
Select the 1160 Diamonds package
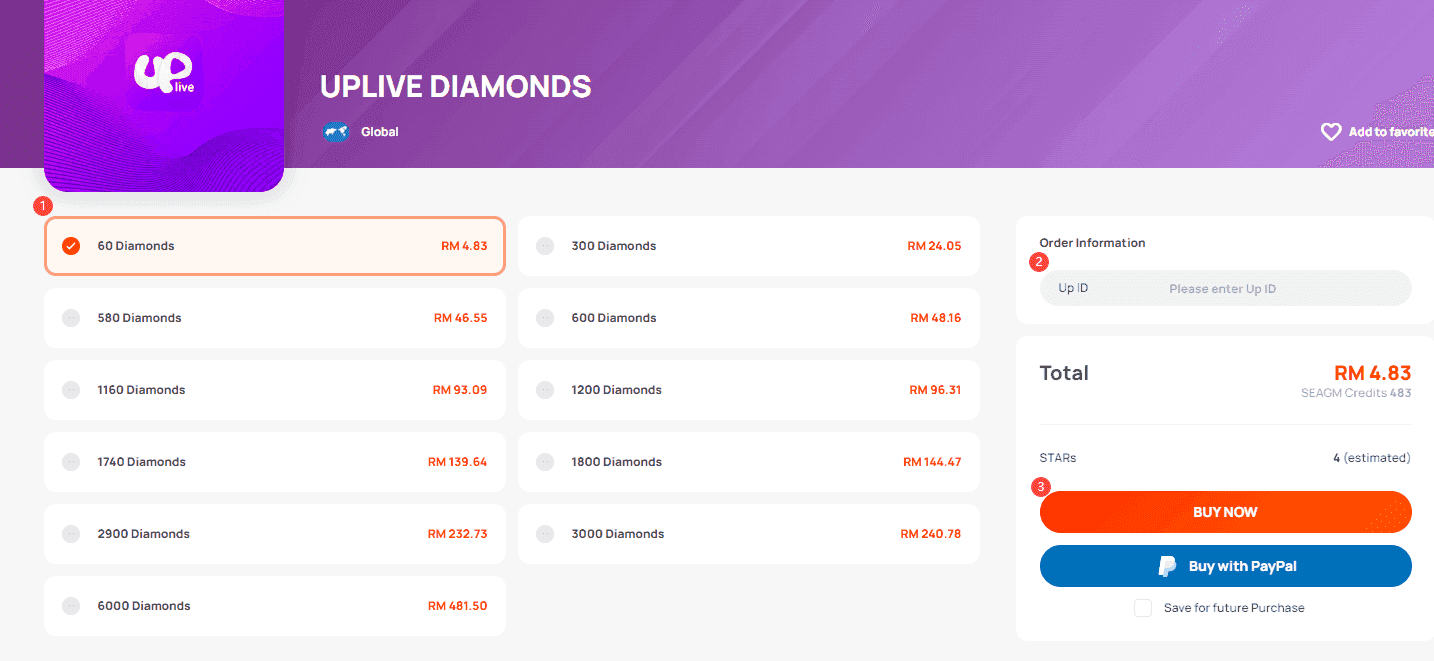273,389
